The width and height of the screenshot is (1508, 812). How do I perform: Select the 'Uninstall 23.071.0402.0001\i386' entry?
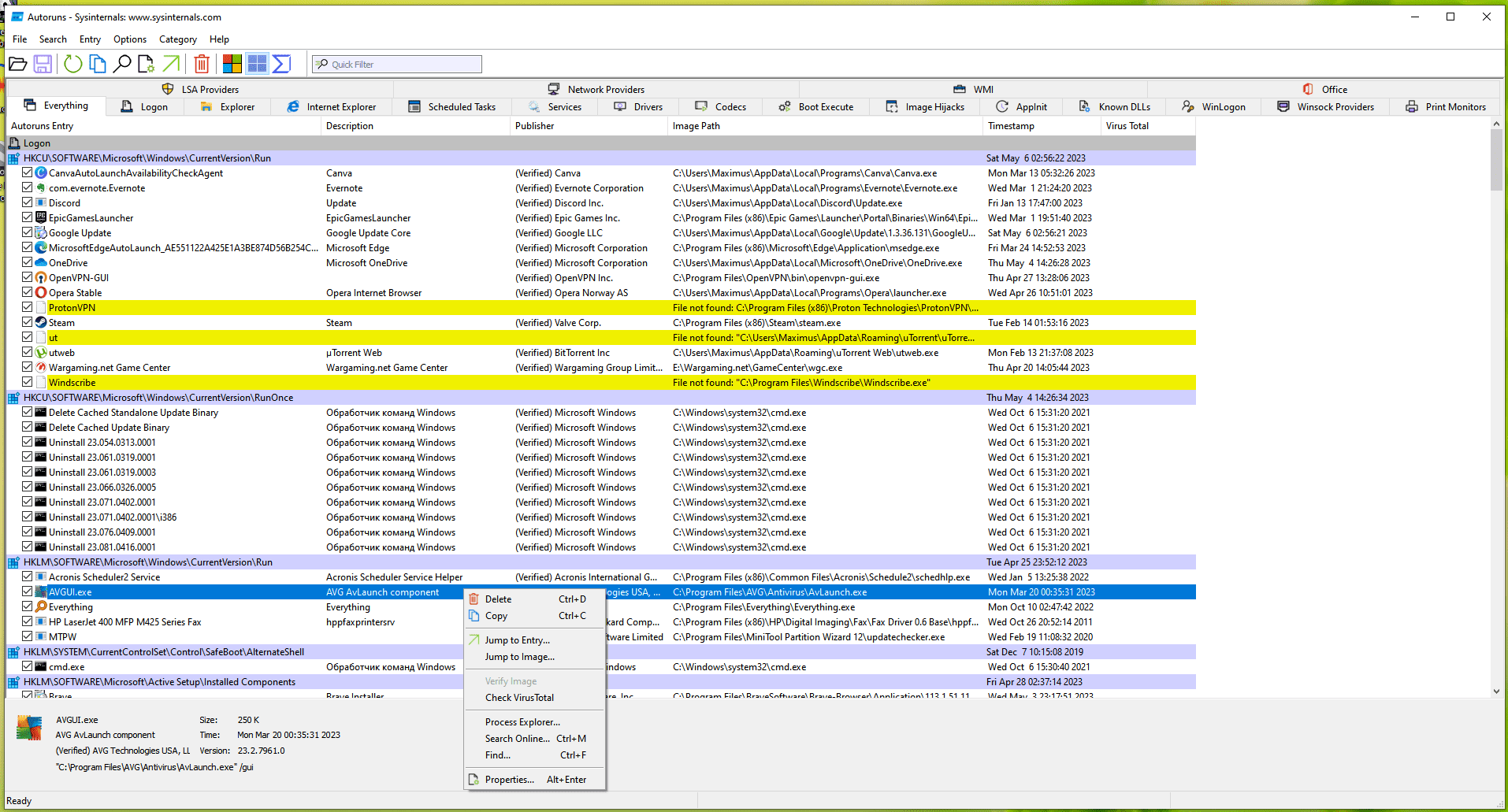pos(602,517)
